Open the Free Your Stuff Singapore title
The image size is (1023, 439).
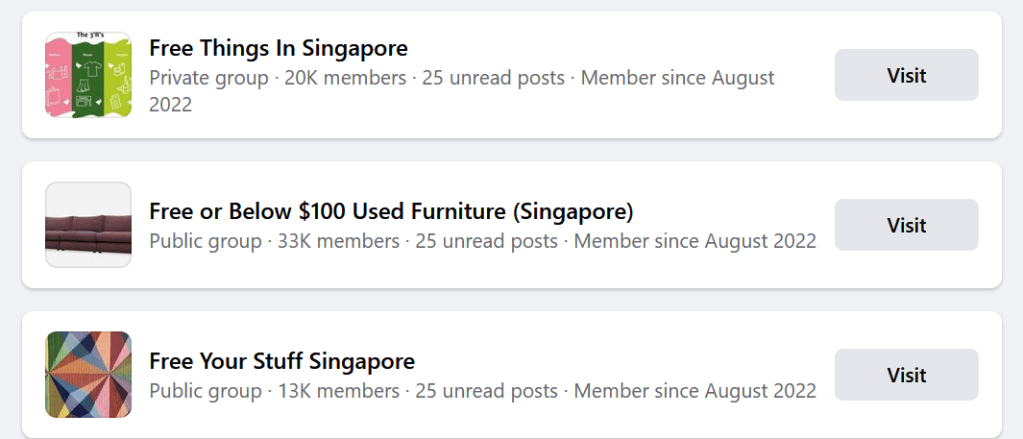coord(281,361)
